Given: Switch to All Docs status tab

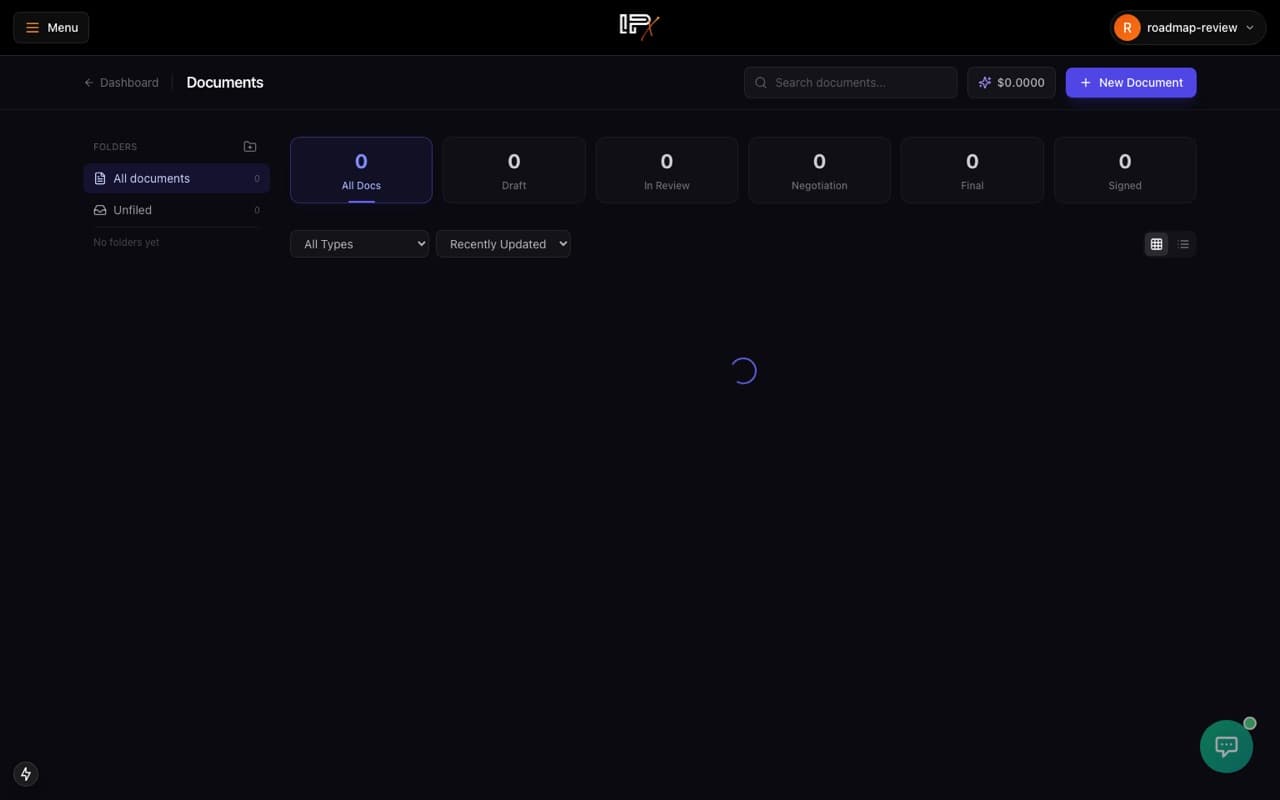Looking at the screenshot, I should (x=361, y=170).
